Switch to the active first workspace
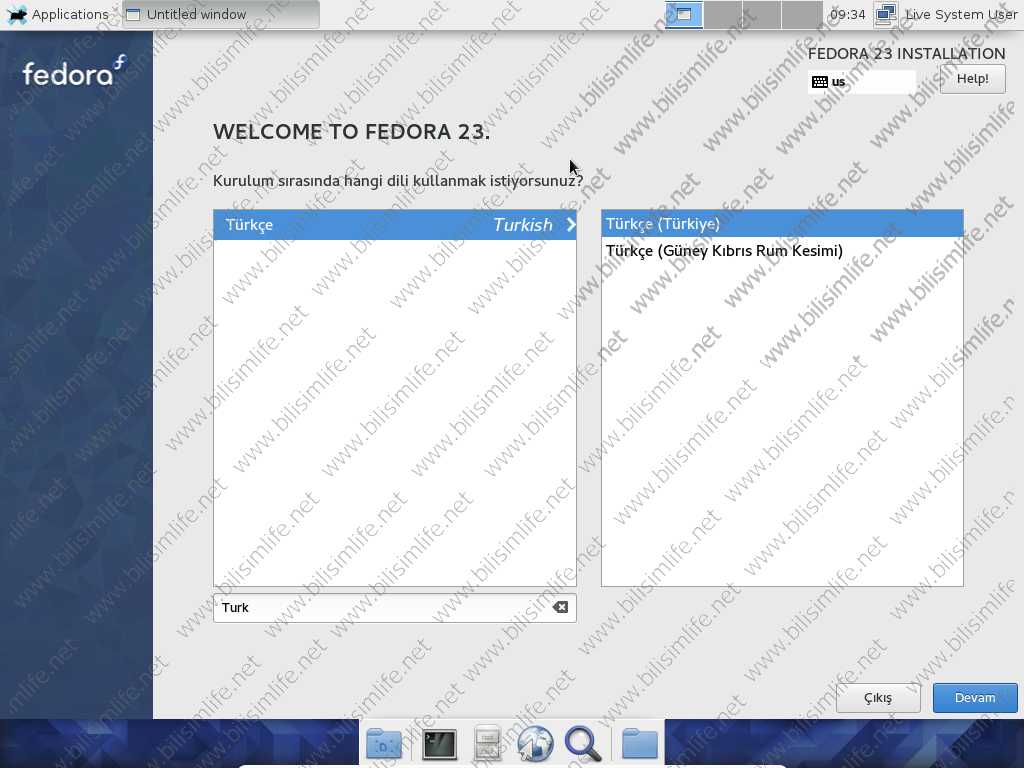This screenshot has width=1024, height=768. [684, 14]
